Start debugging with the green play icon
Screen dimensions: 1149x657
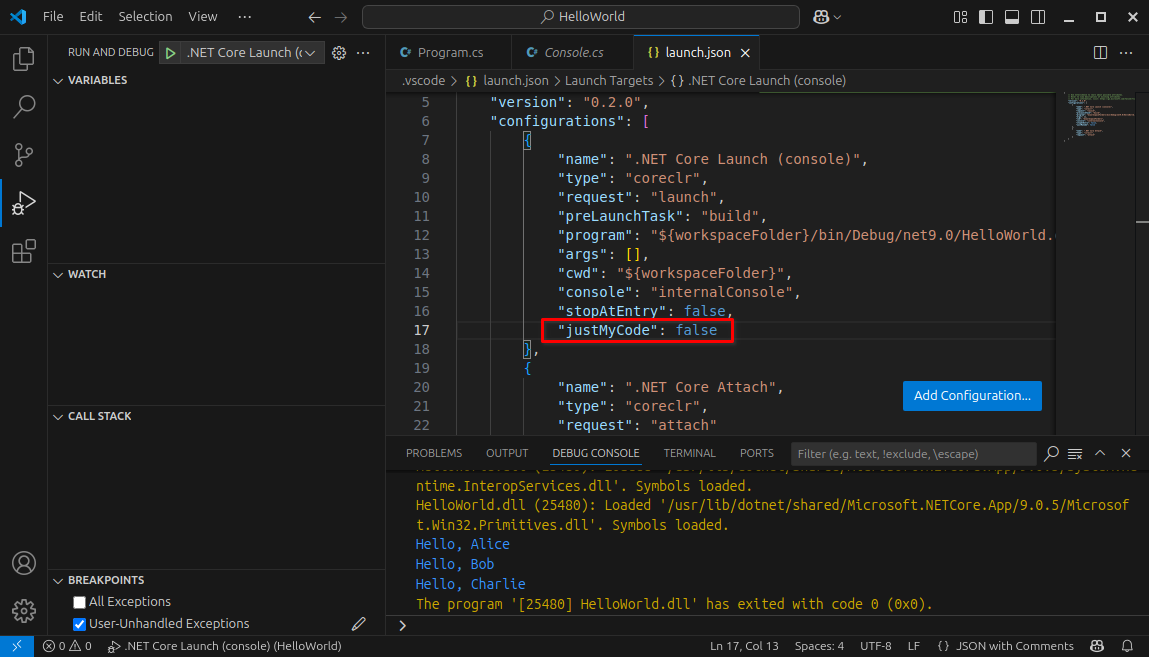[x=170, y=53]
